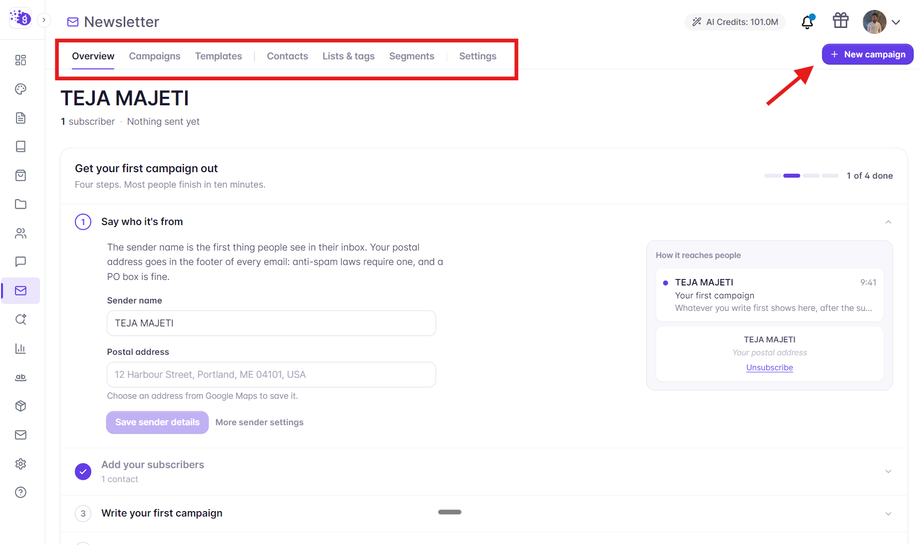This screenshot has width=919, height=545.
Task: Open the gift rewards icon
Action: [840, 21]
